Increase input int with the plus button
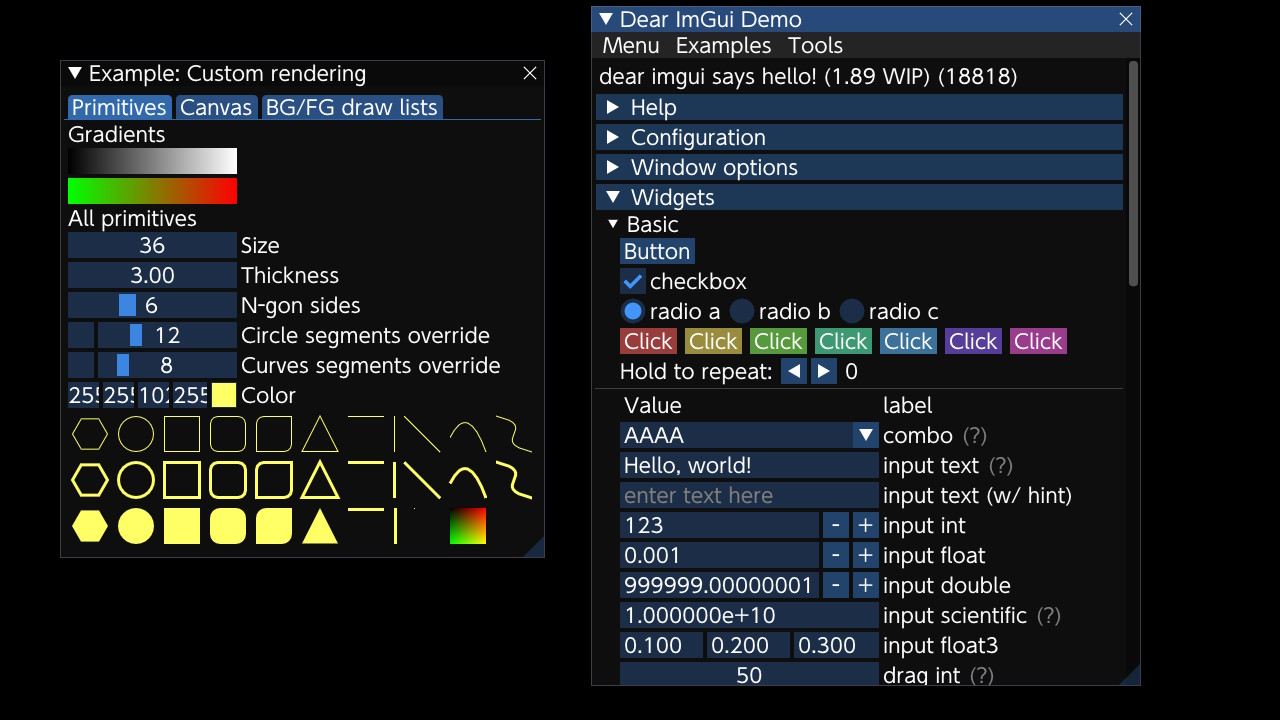This screenshot has height=720, width=1280. point(866,525)
